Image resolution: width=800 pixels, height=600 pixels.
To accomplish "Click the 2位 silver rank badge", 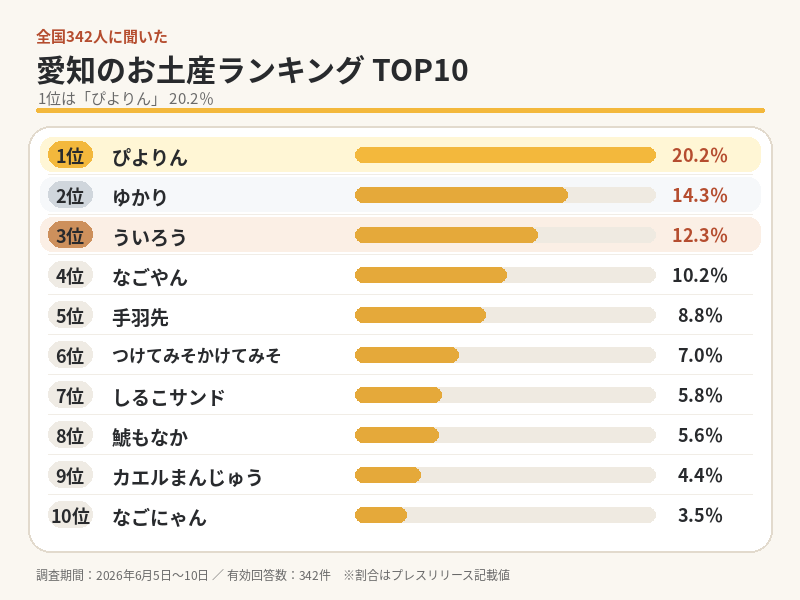I will 70,195.
